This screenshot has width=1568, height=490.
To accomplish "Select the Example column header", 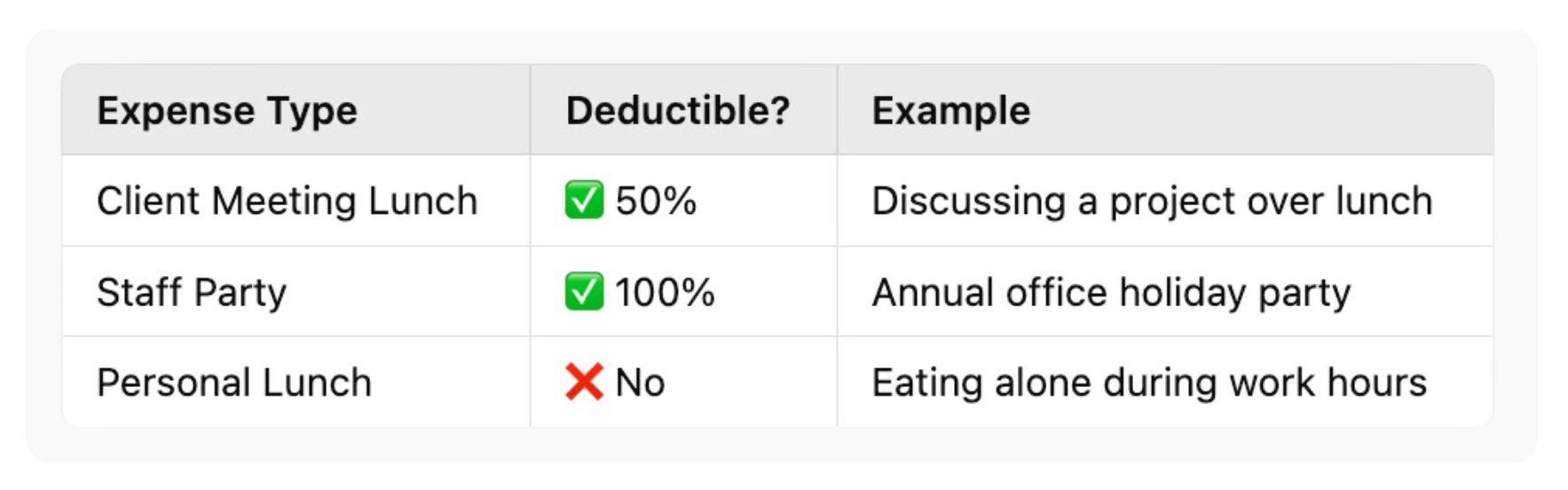I will coord(951,111).
